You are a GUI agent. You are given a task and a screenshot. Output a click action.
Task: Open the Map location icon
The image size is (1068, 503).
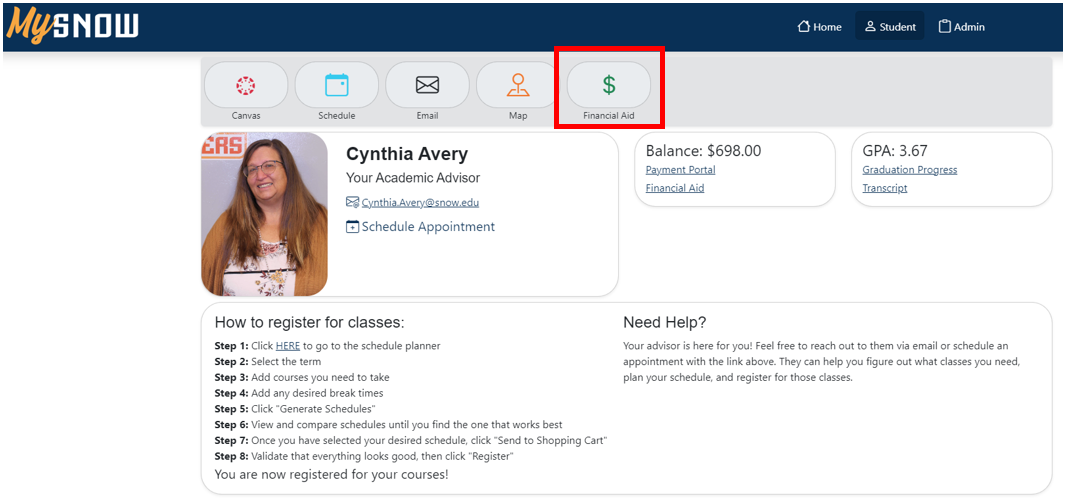click(517, 86)
